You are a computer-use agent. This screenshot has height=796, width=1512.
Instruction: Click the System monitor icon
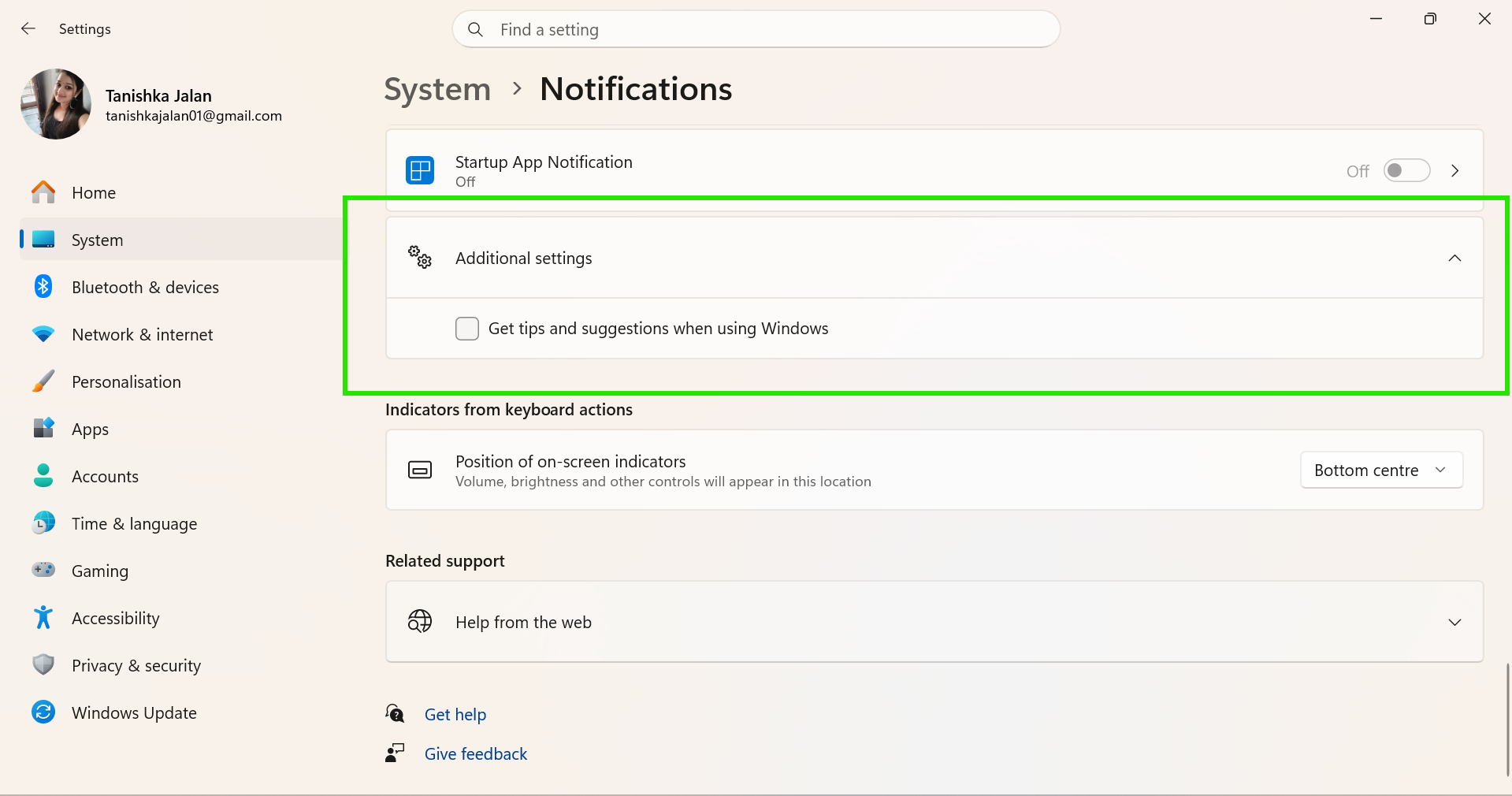(x=43, y=240)
